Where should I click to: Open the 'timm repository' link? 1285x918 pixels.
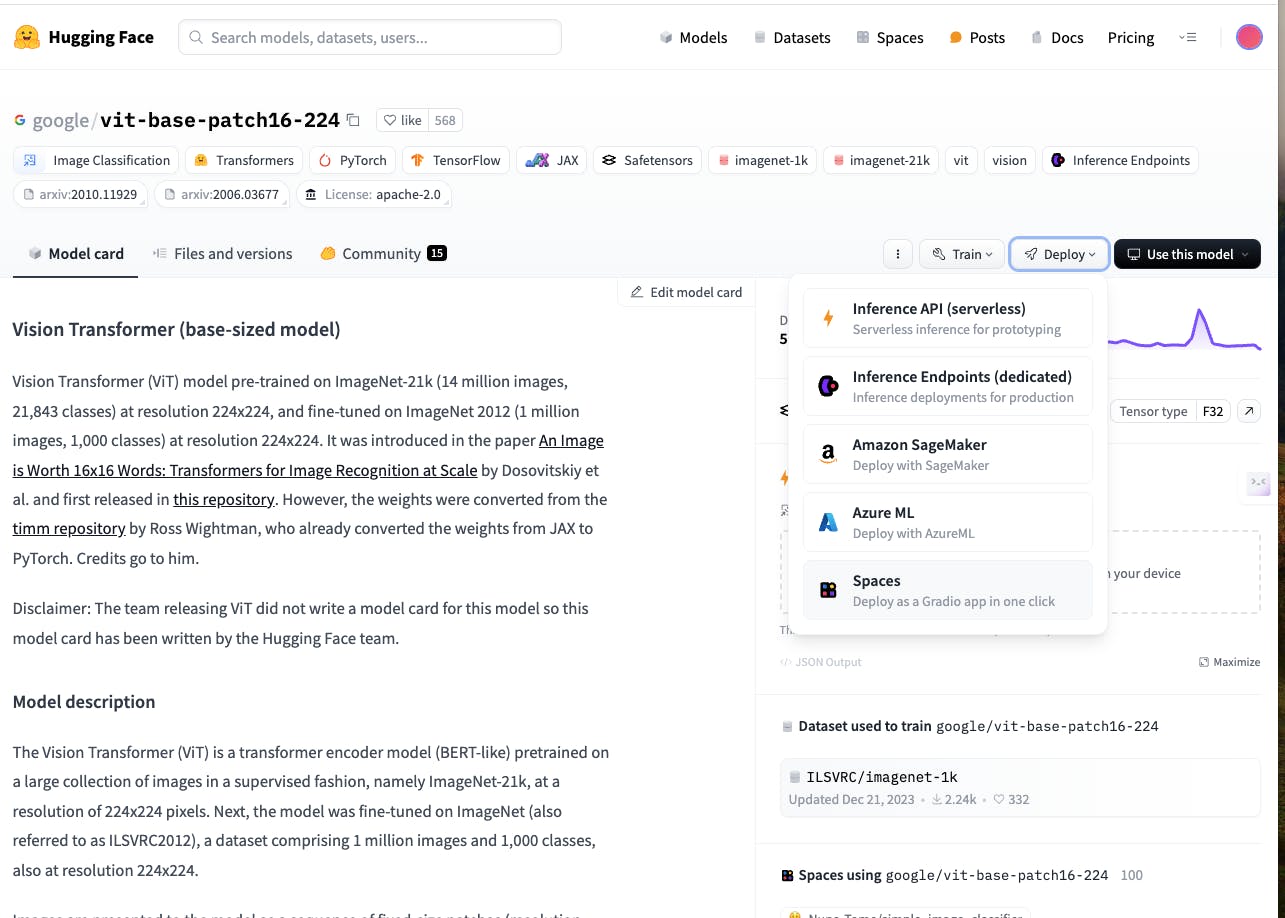(x=69, y=528)
